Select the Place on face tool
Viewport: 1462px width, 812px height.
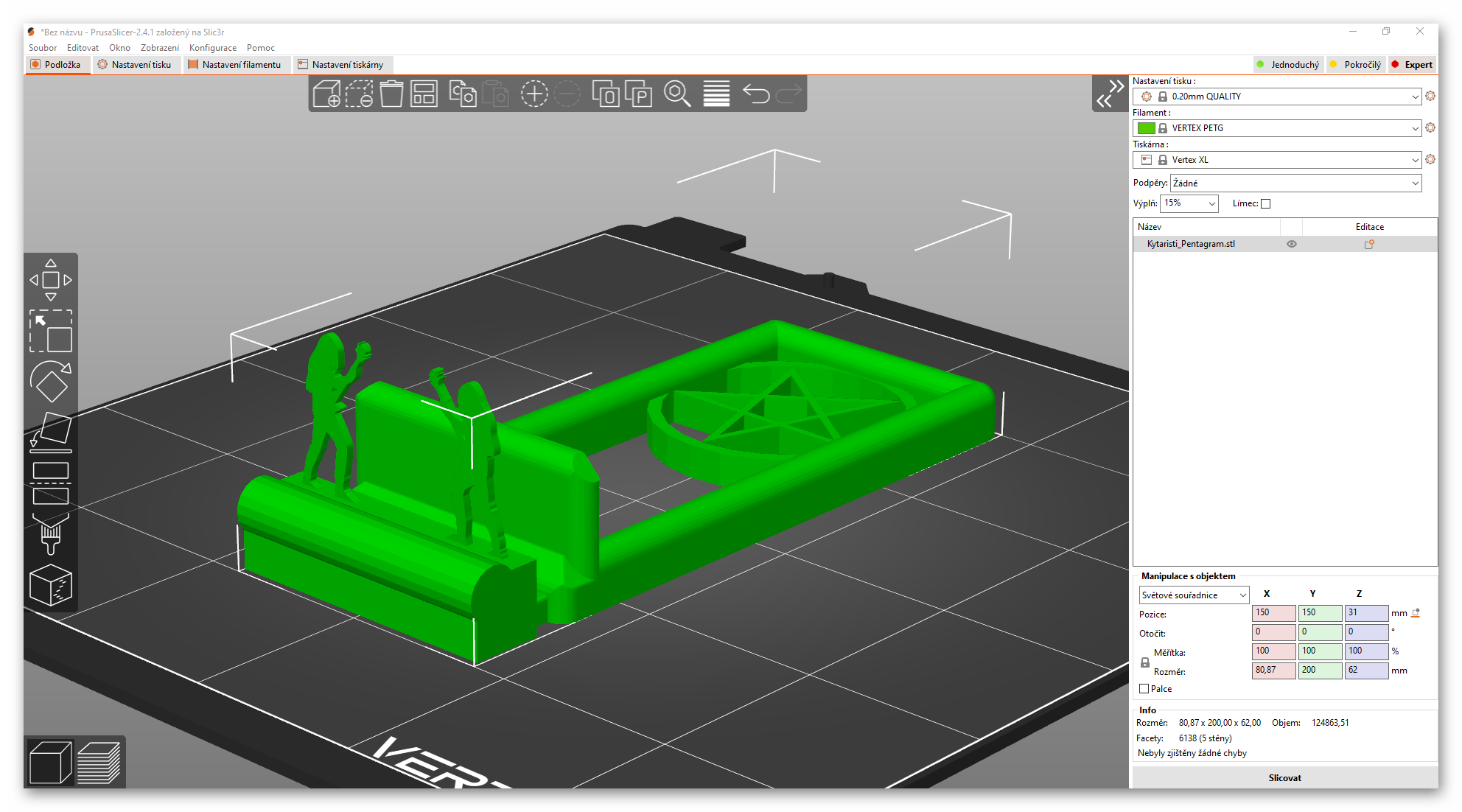51,433
